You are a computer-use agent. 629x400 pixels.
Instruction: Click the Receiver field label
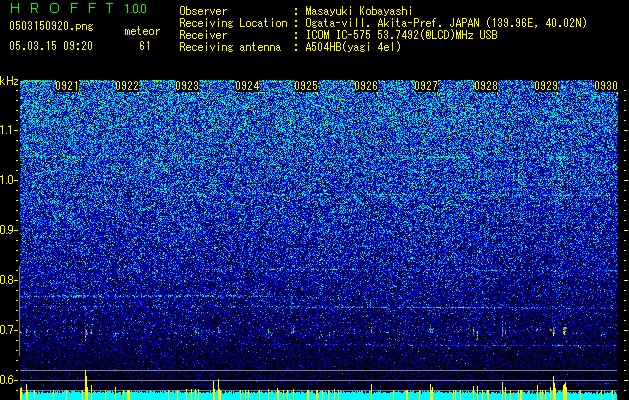pos(203,35)
